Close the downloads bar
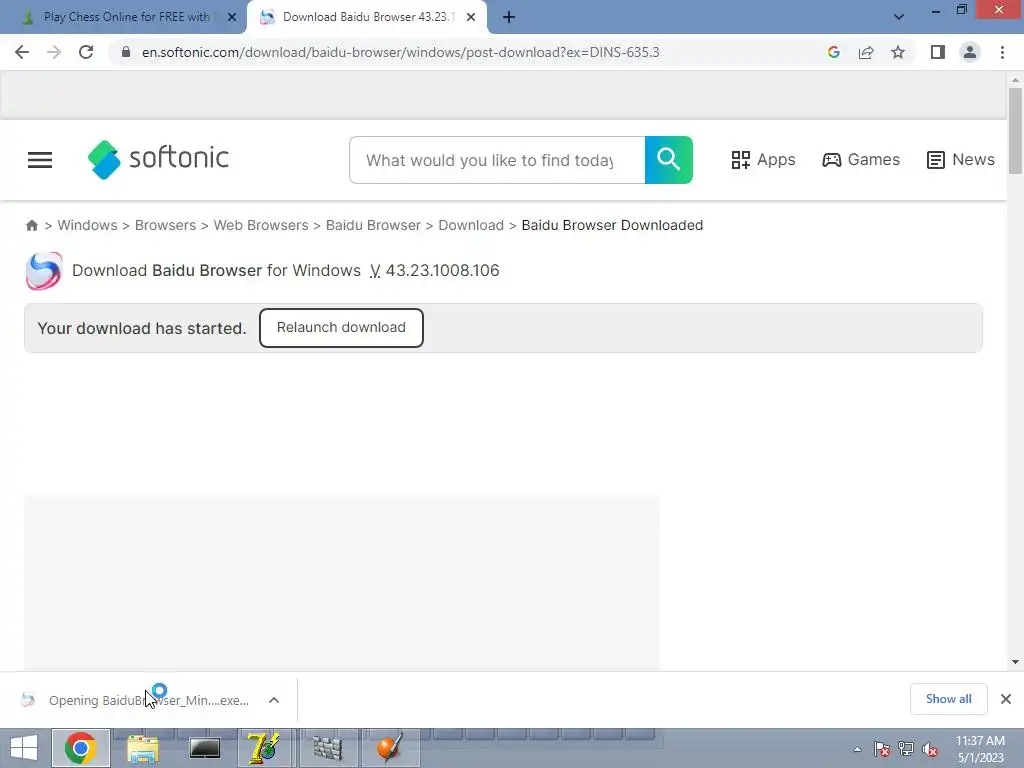This screenshot has width=1024, height=768. tap(1006, 699)
